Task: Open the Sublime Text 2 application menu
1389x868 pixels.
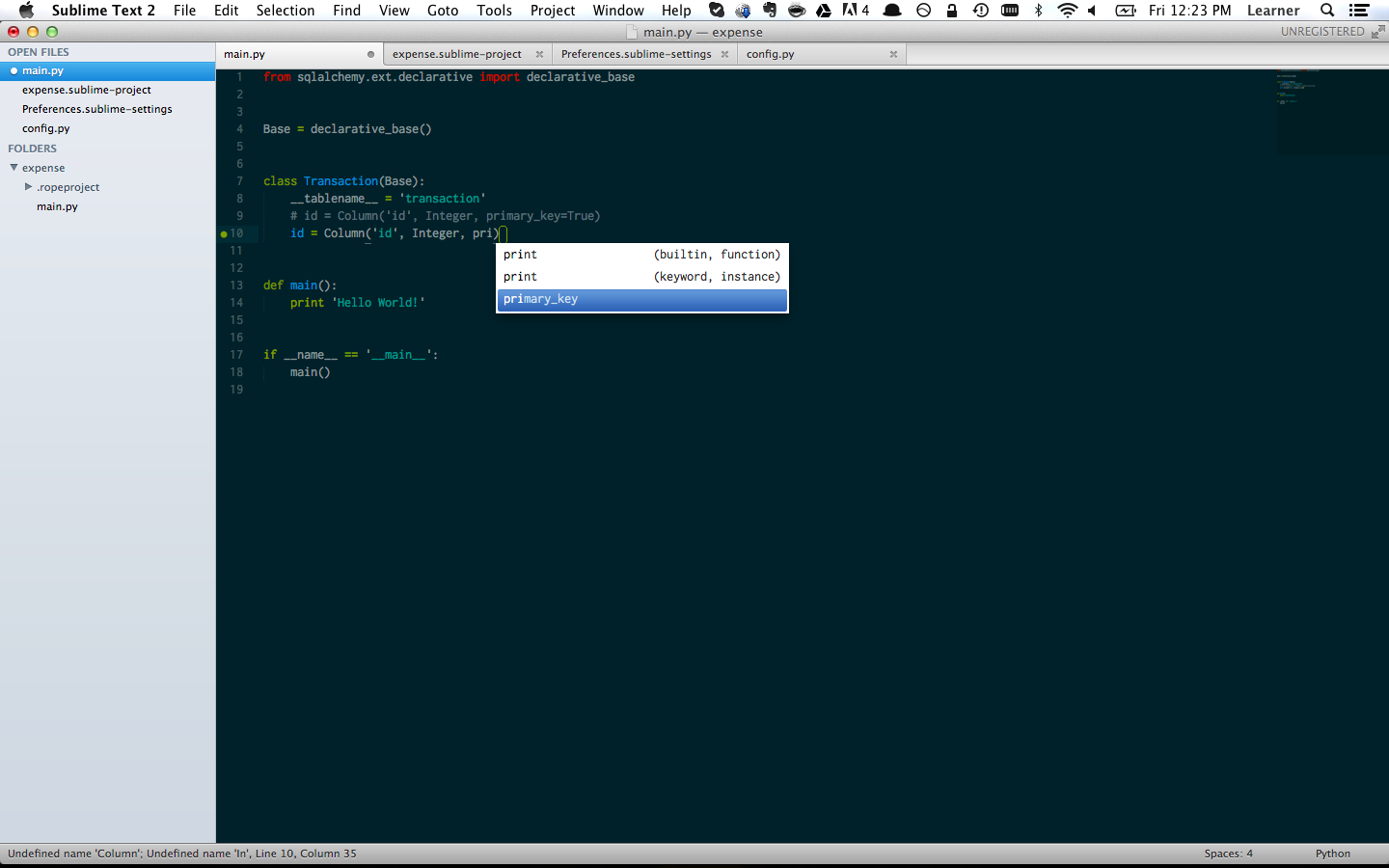Action: [x=103, y=11]
